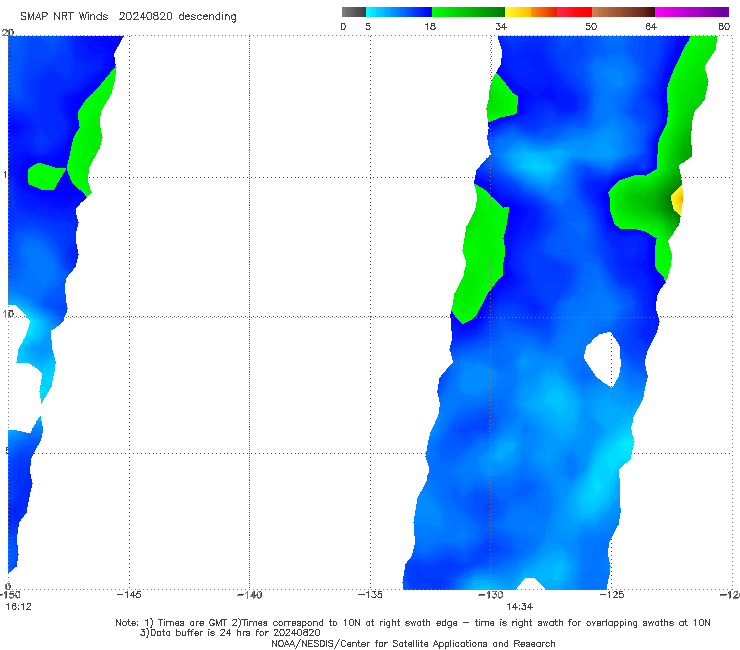Image resolution: width=740 pixels, height=650 pixels.
Task: Click the color bar label '80'
Action: (x=724, y=27)
